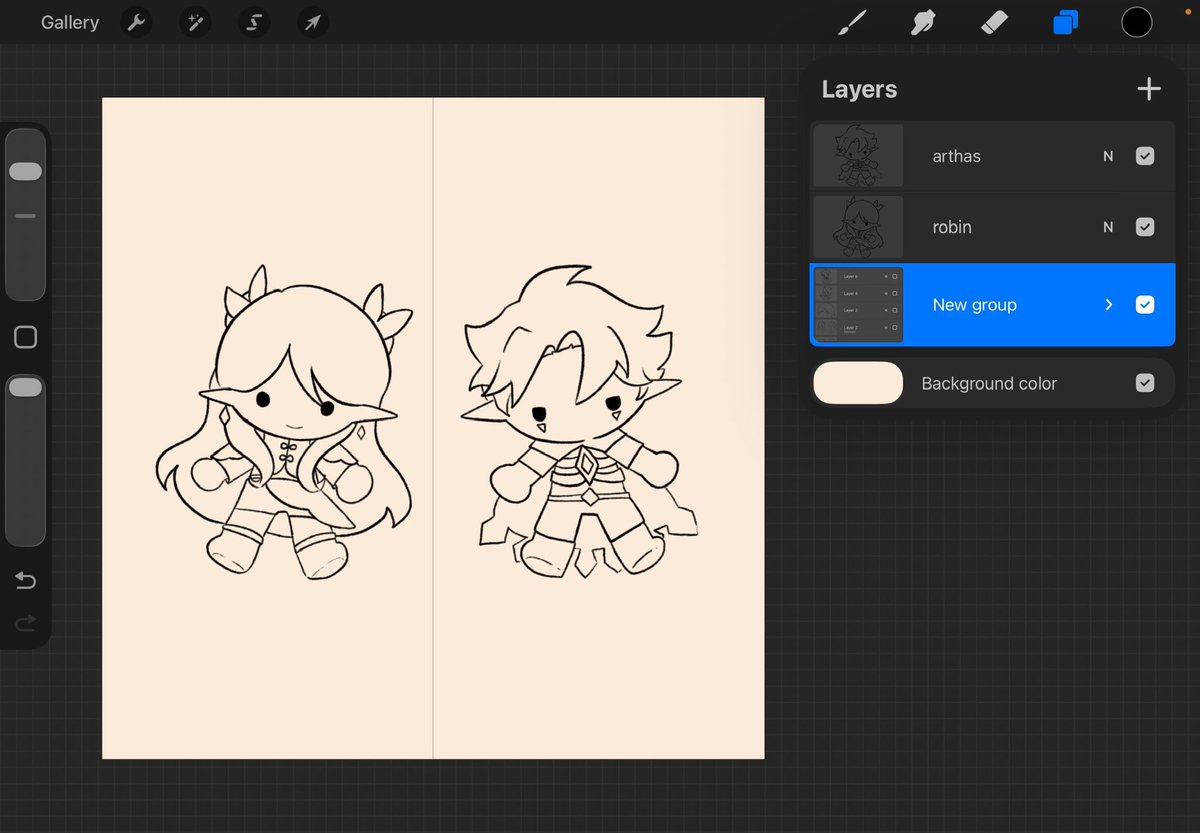Open the Actions wrench menu
This screenshot has width=1200, height=833.
(136, 22)
